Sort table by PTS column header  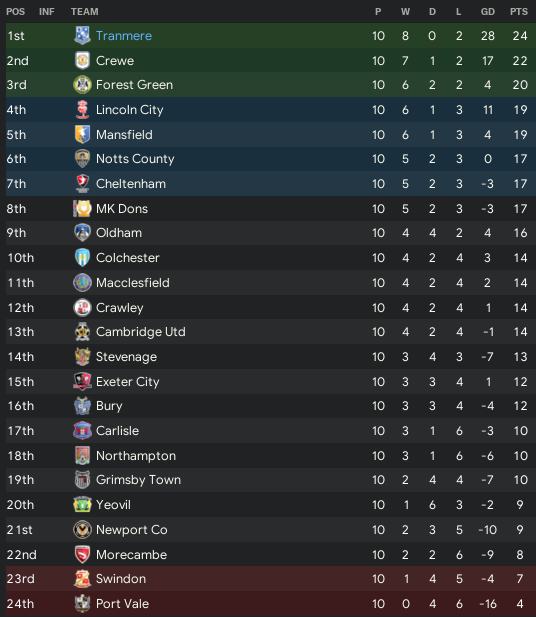click(x=519, y=12)
